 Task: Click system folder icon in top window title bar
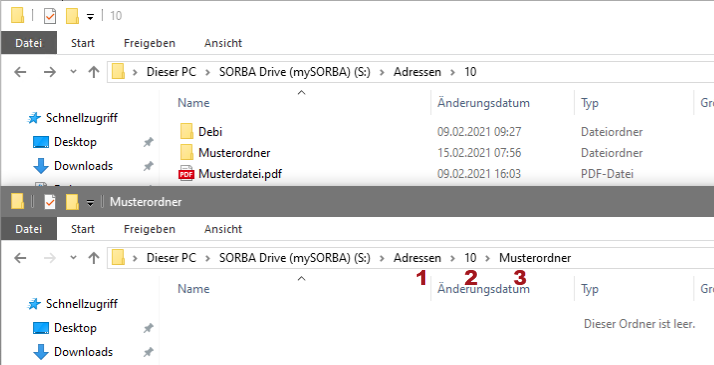pyautogui.click(x=18, y=15)
